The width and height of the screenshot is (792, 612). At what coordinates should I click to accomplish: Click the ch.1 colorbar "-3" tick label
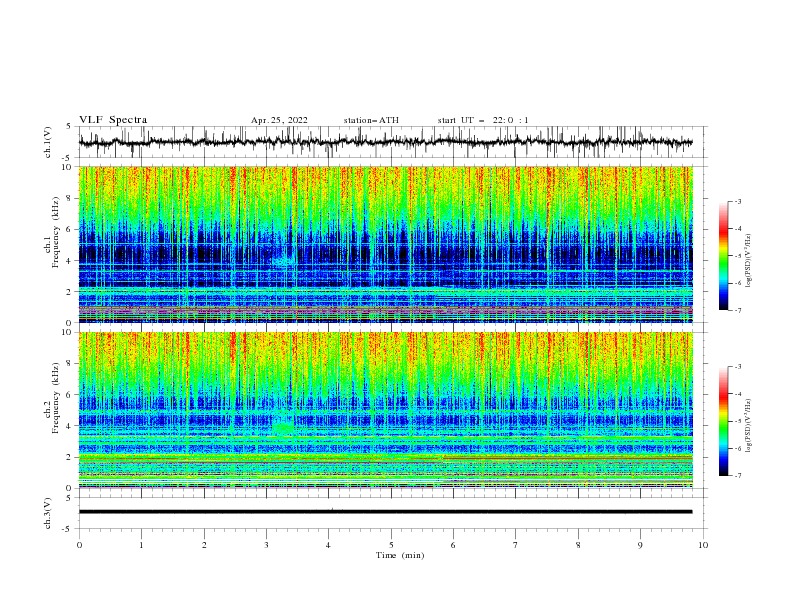738,201
